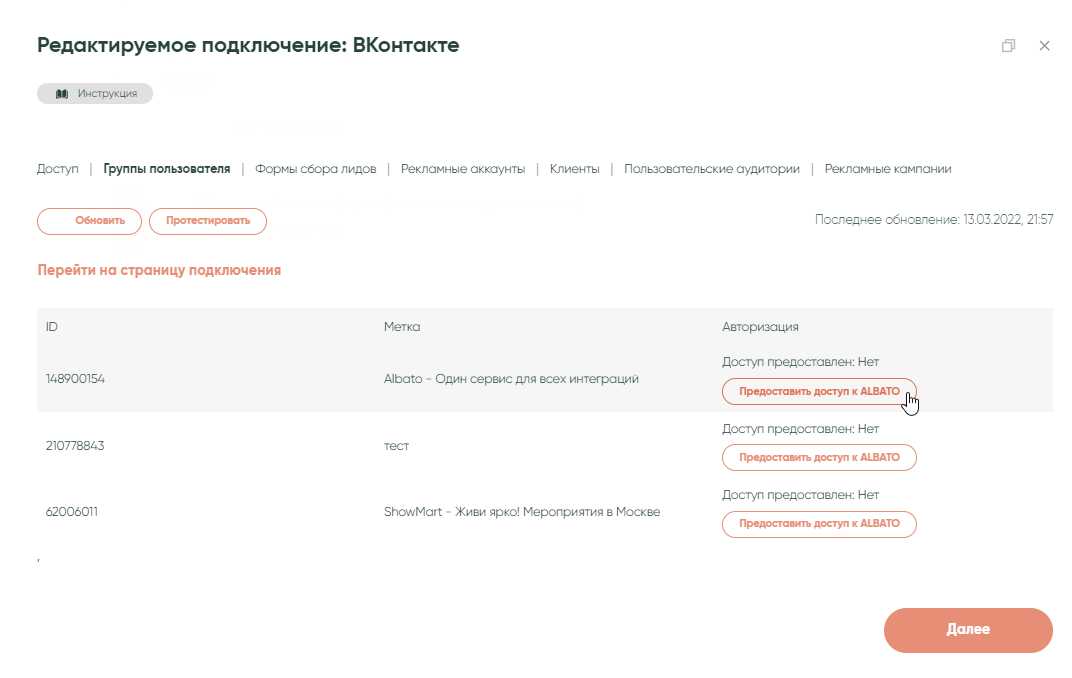Click the Авторизация column header
Screen dimensions: 1072x678
pos(760,327)
